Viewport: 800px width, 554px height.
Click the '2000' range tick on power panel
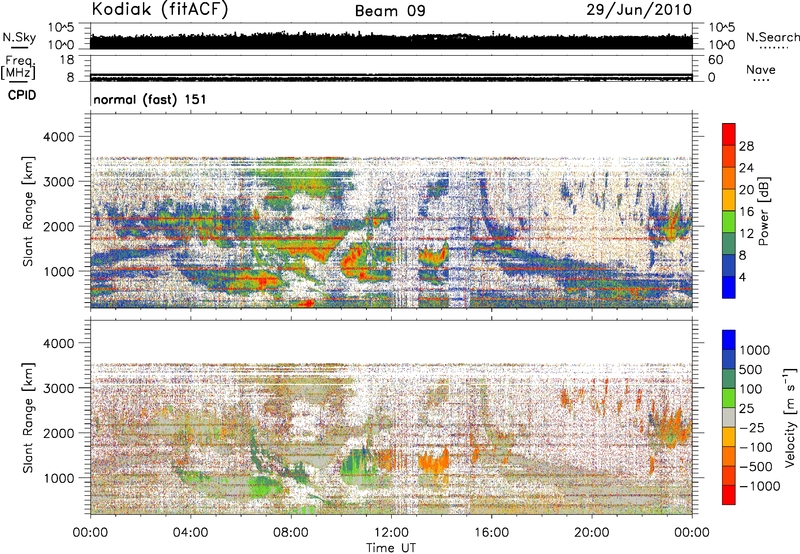coord(61,226)
